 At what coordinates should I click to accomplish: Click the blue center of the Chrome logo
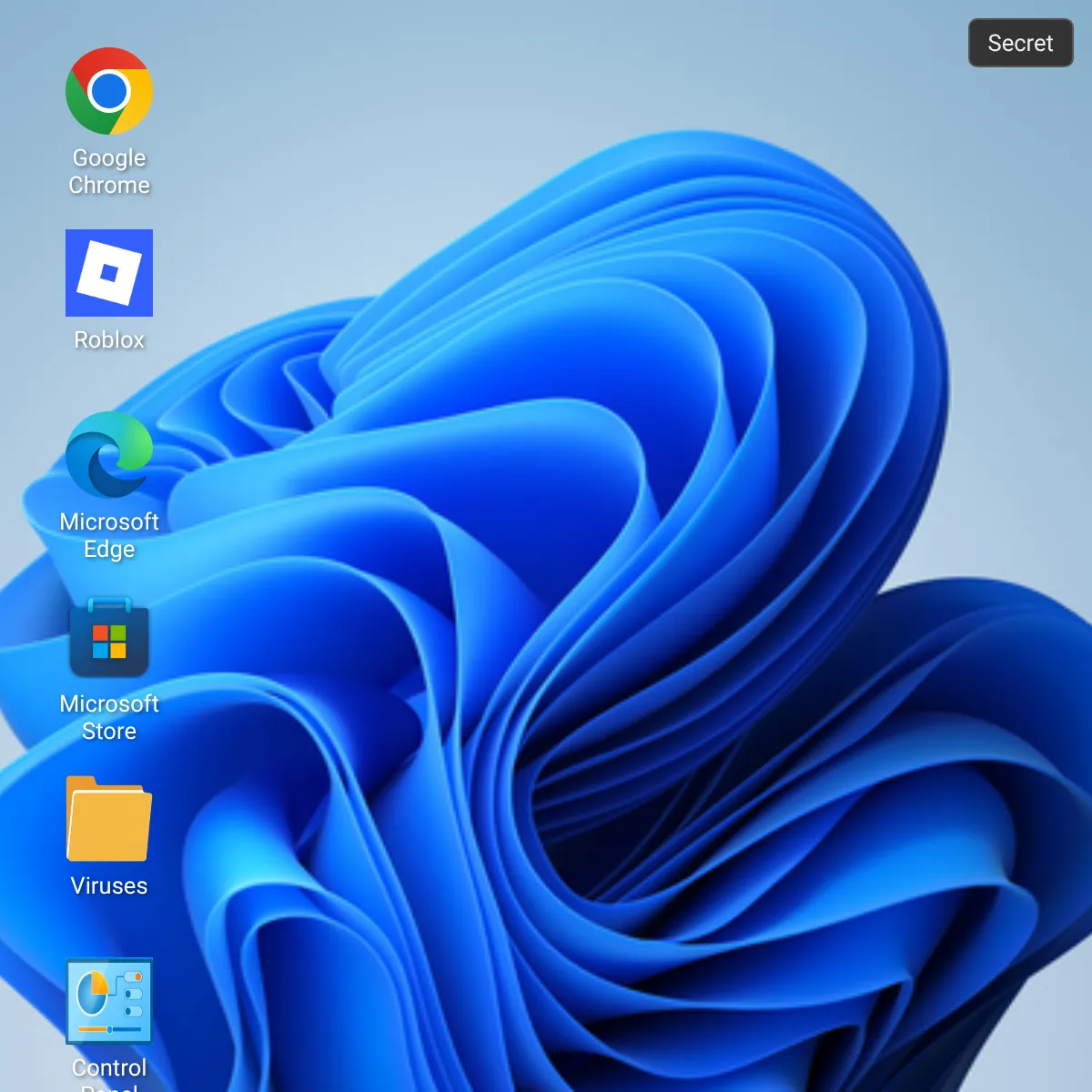coord(109,91)
